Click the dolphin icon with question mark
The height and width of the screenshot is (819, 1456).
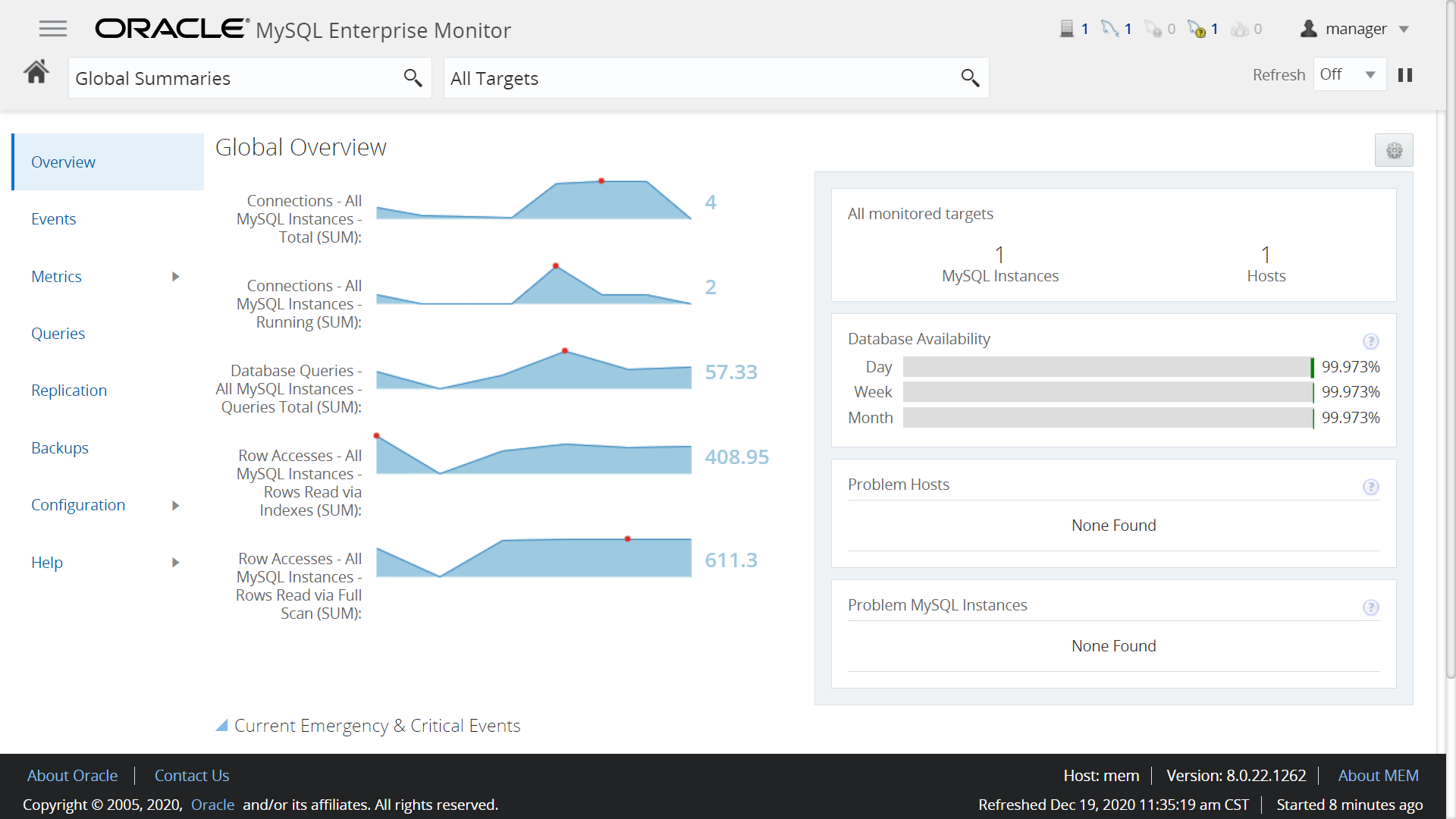point(1197,29)
